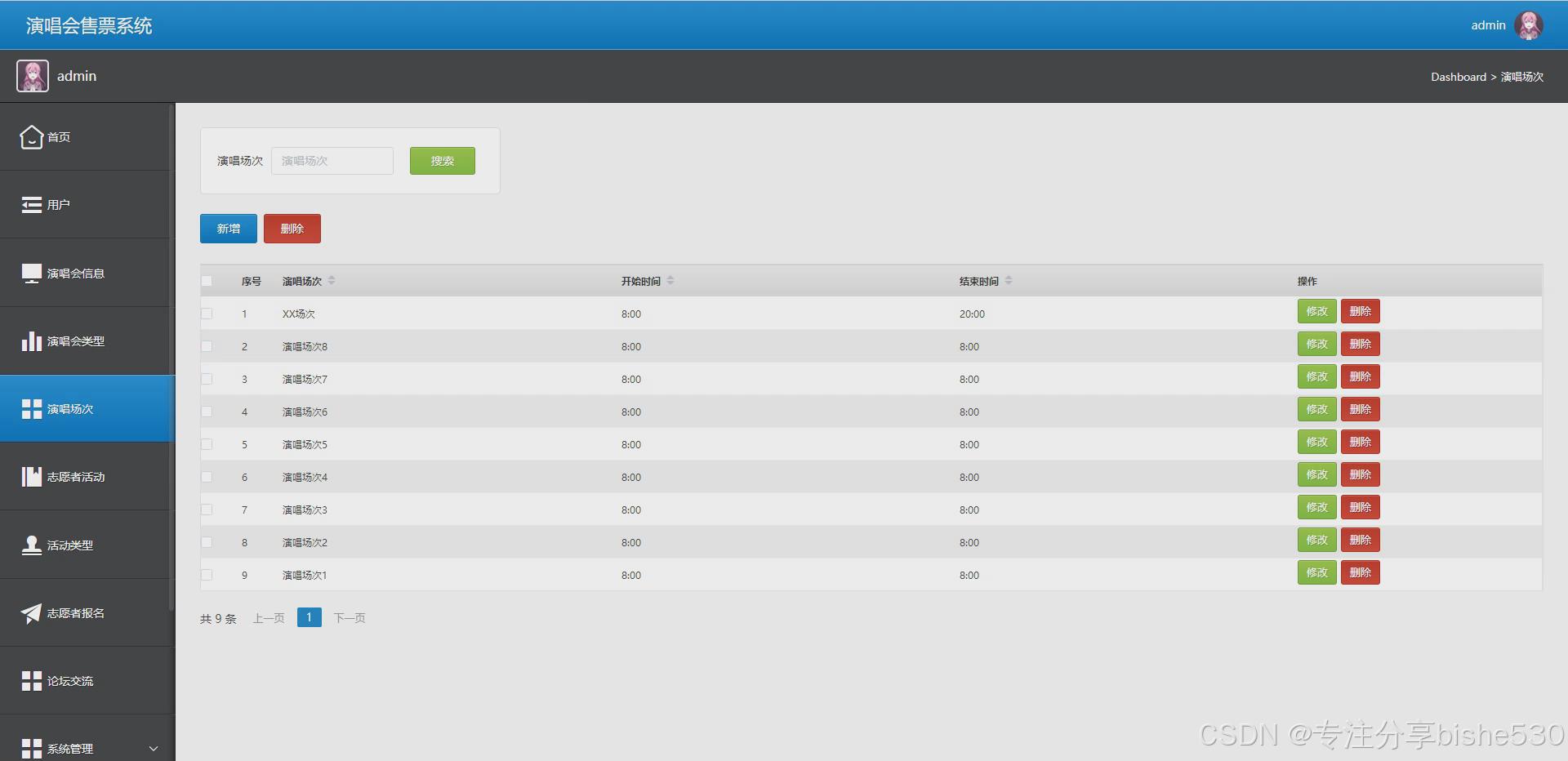Click the admin avatar in the sidebar header

tap(33, 76)
